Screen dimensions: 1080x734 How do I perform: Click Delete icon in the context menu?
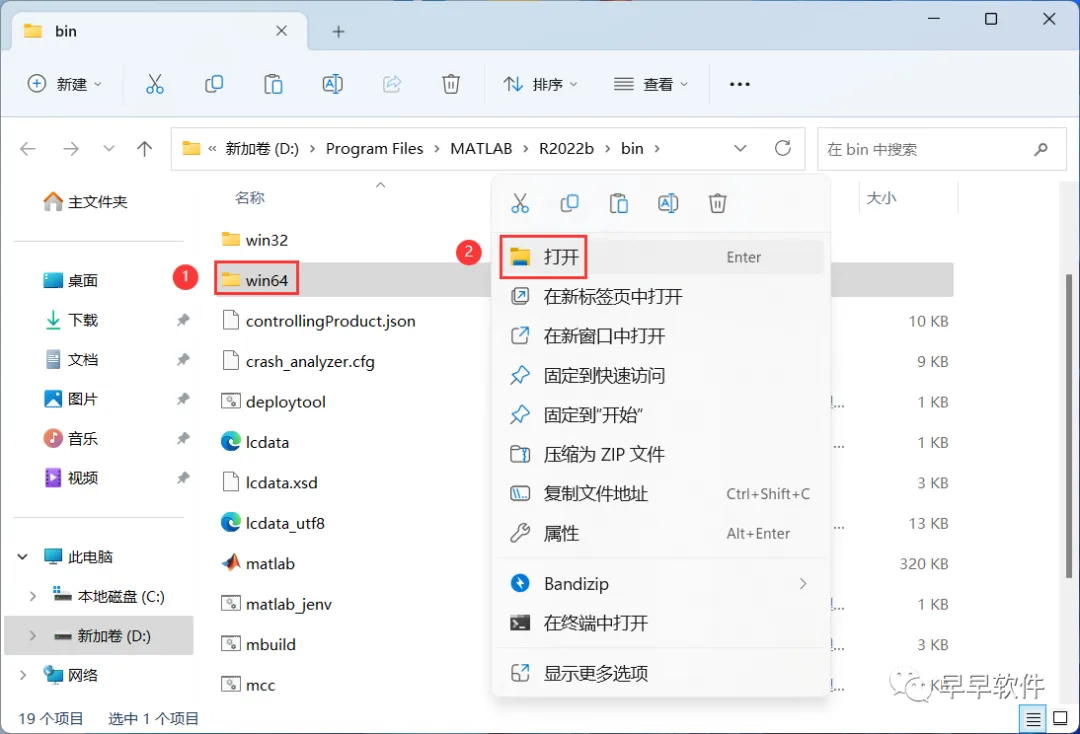click(718, 203)
